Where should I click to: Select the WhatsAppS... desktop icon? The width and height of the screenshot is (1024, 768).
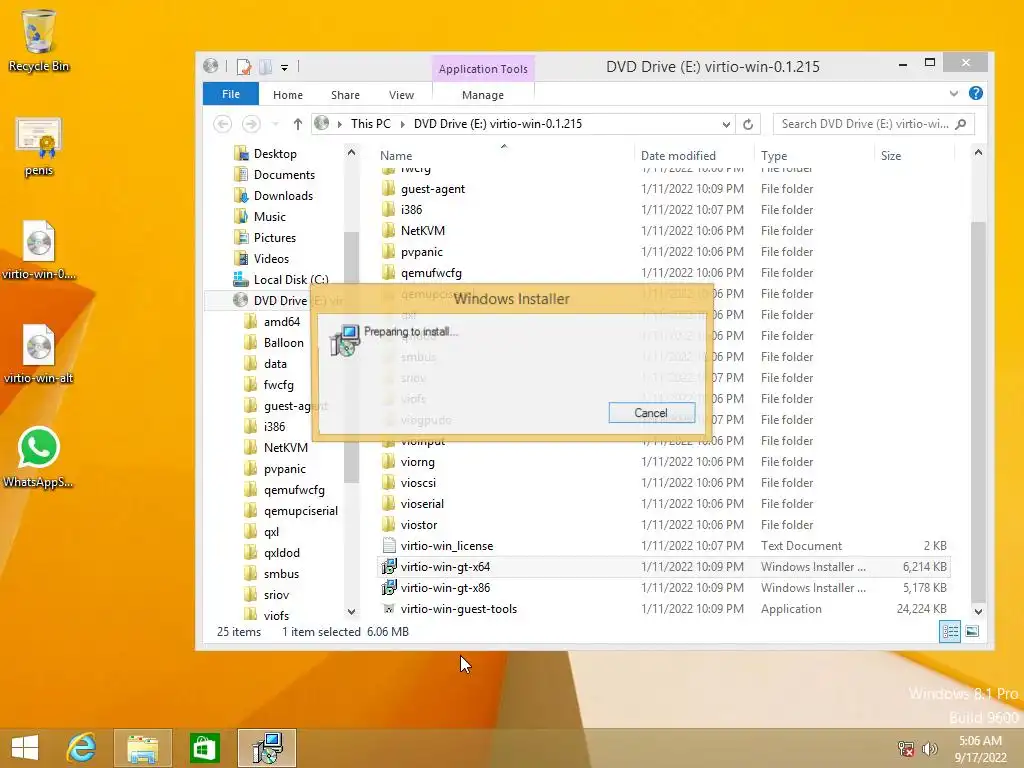click(39, 456)
